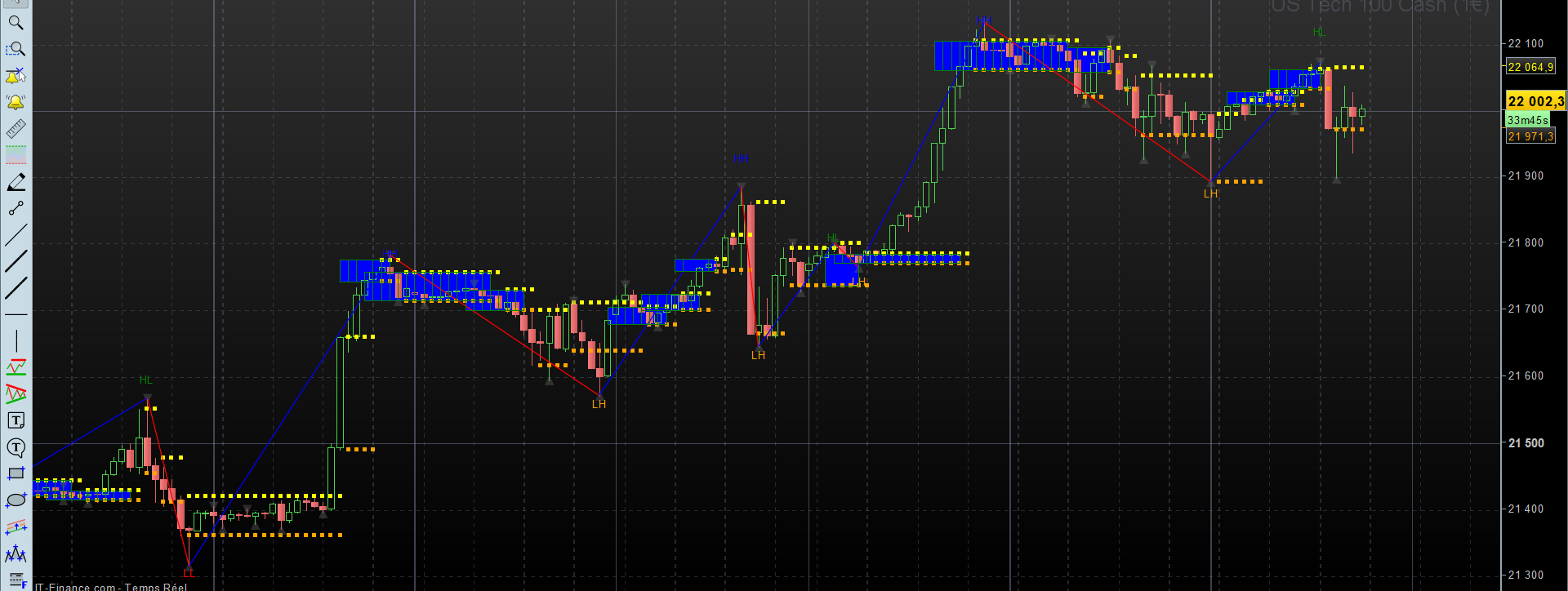Viewport: 1568px width, 591px height.
Task: Click the 21 500 price axis label
Action: (x=1526, y=443)
